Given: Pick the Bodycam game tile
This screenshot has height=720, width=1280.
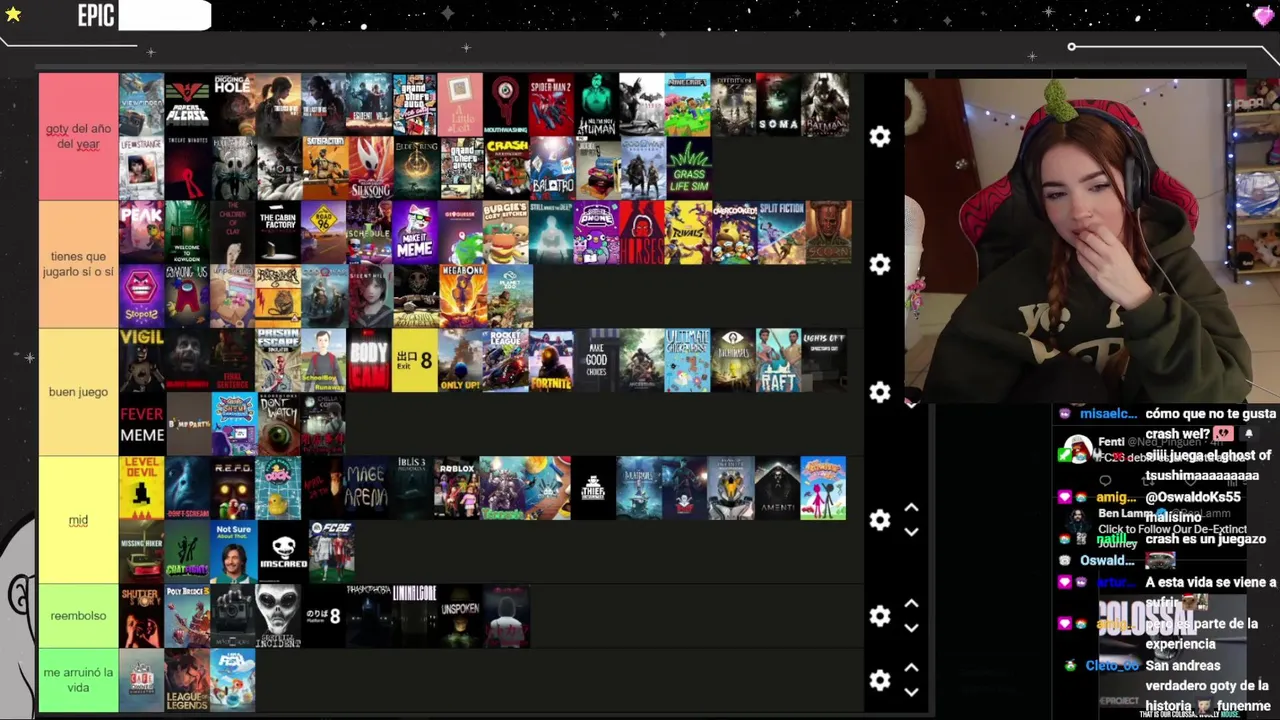Looking at the screenshot, I should [x=369, y=360].
